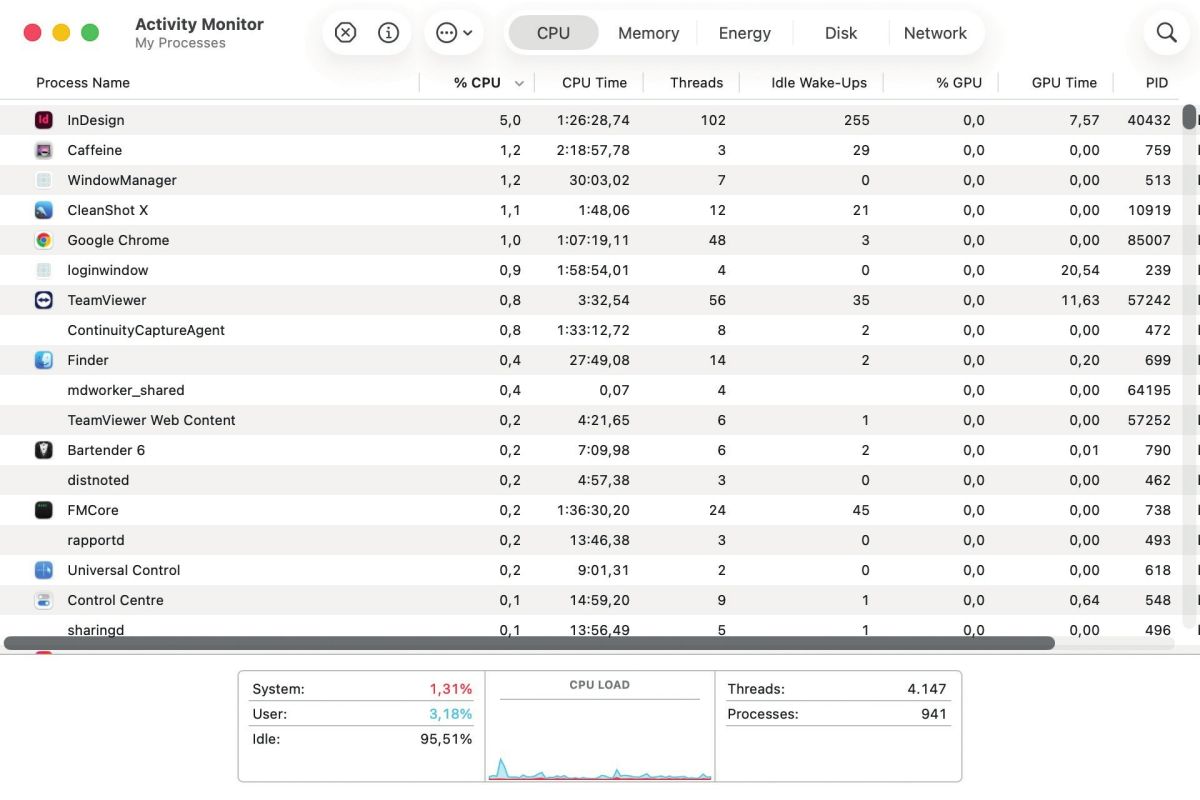Select the TeamViewer app icon
This screenshot has width=1200, height=800.
pyautogui.click(x=43, y=300)
